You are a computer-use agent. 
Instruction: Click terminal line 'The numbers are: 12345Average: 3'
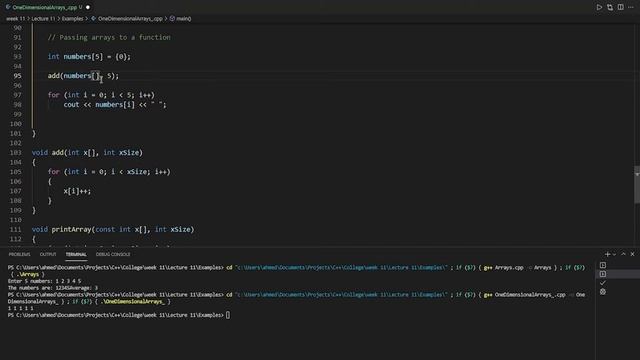tap(53, 288)
